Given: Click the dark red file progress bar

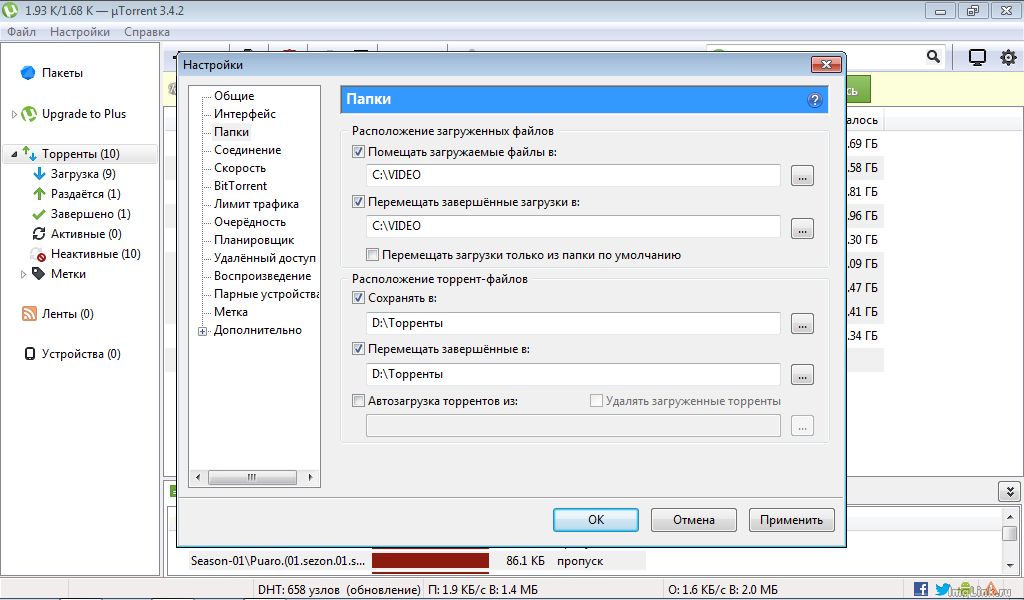Looking at the screenshot, I should (x=430, y=561).
